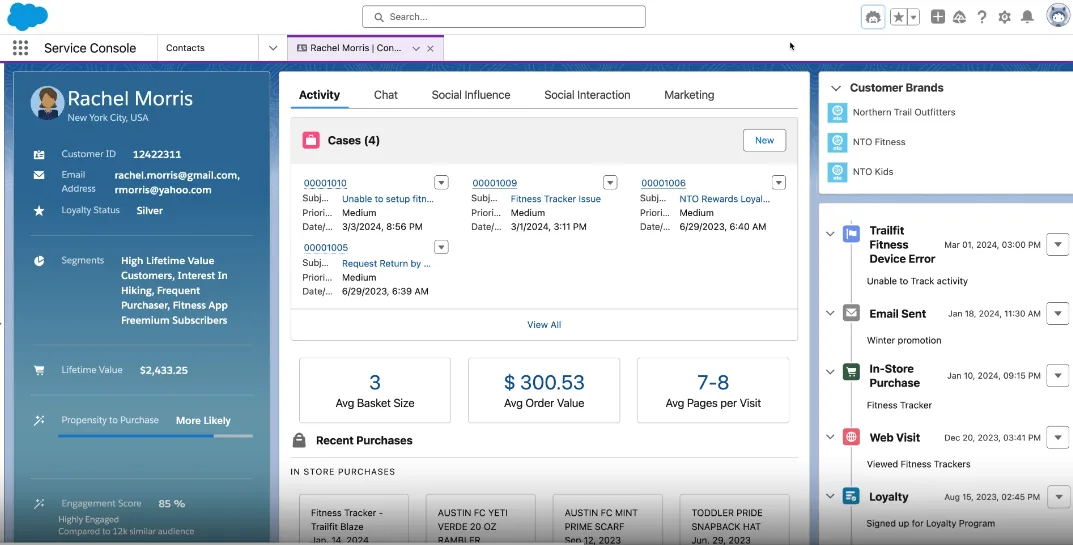The width and height of the screenshot is (1073, 545).
Task: Click the NTO Kids brand icon
Action: (x=837, y=172)
